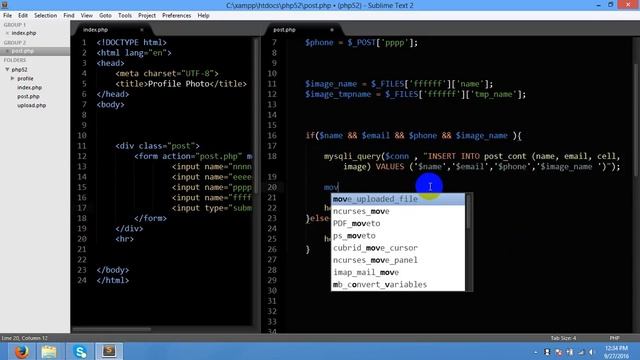Click line number 11 in index.php gutter
The image size is (640, 360).
(82, 146)
